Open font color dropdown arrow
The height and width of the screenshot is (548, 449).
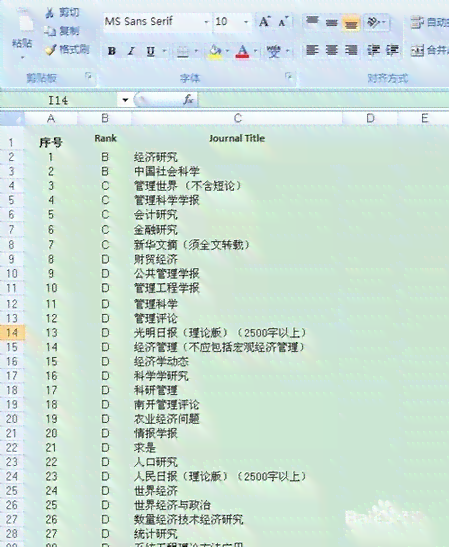point(255,51)
